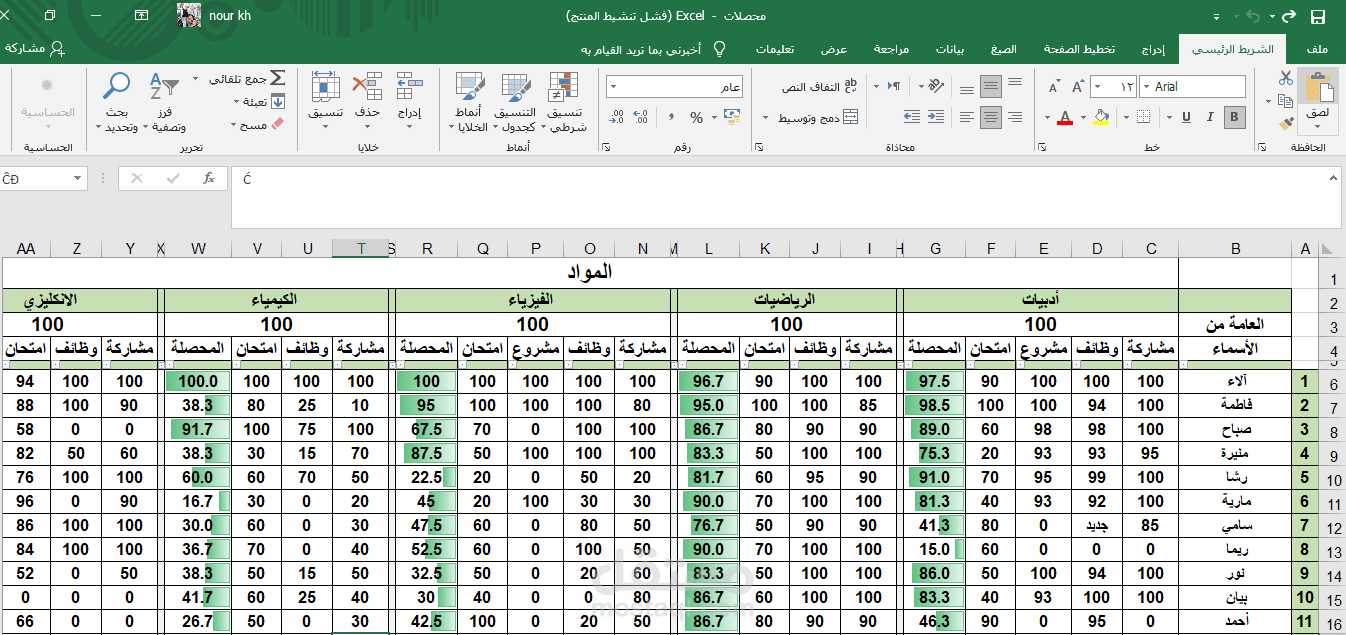Open the text Orientation tool
This screenshot has height=635, width=1346.
tap(937, 87)
